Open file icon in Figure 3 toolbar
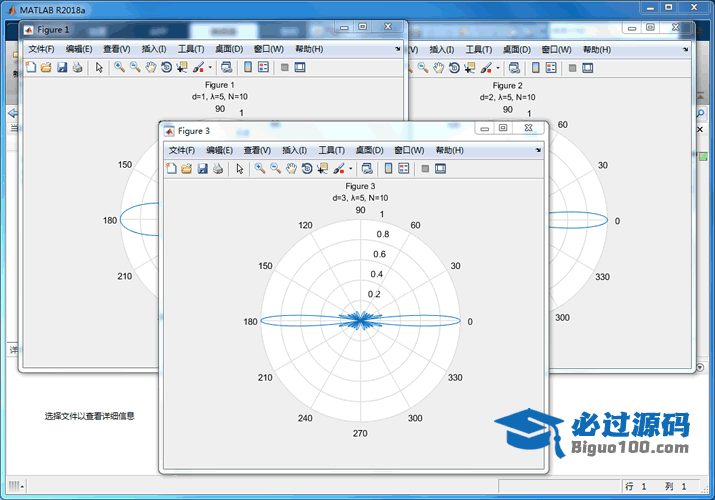Viewport: 715px width, 500px height. (187, 169)
